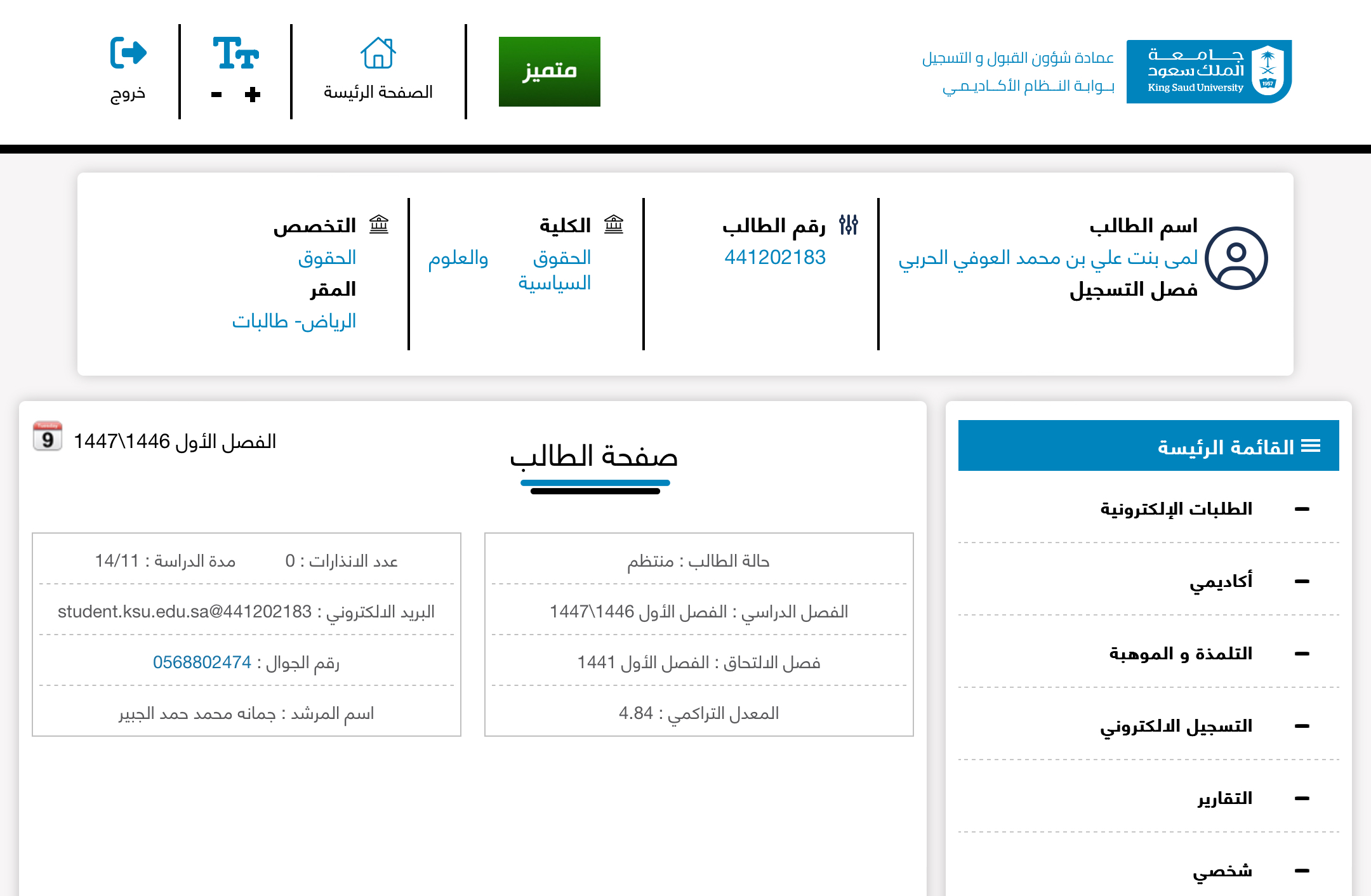Click the mobile number 0568802474 link

point(202,662)
